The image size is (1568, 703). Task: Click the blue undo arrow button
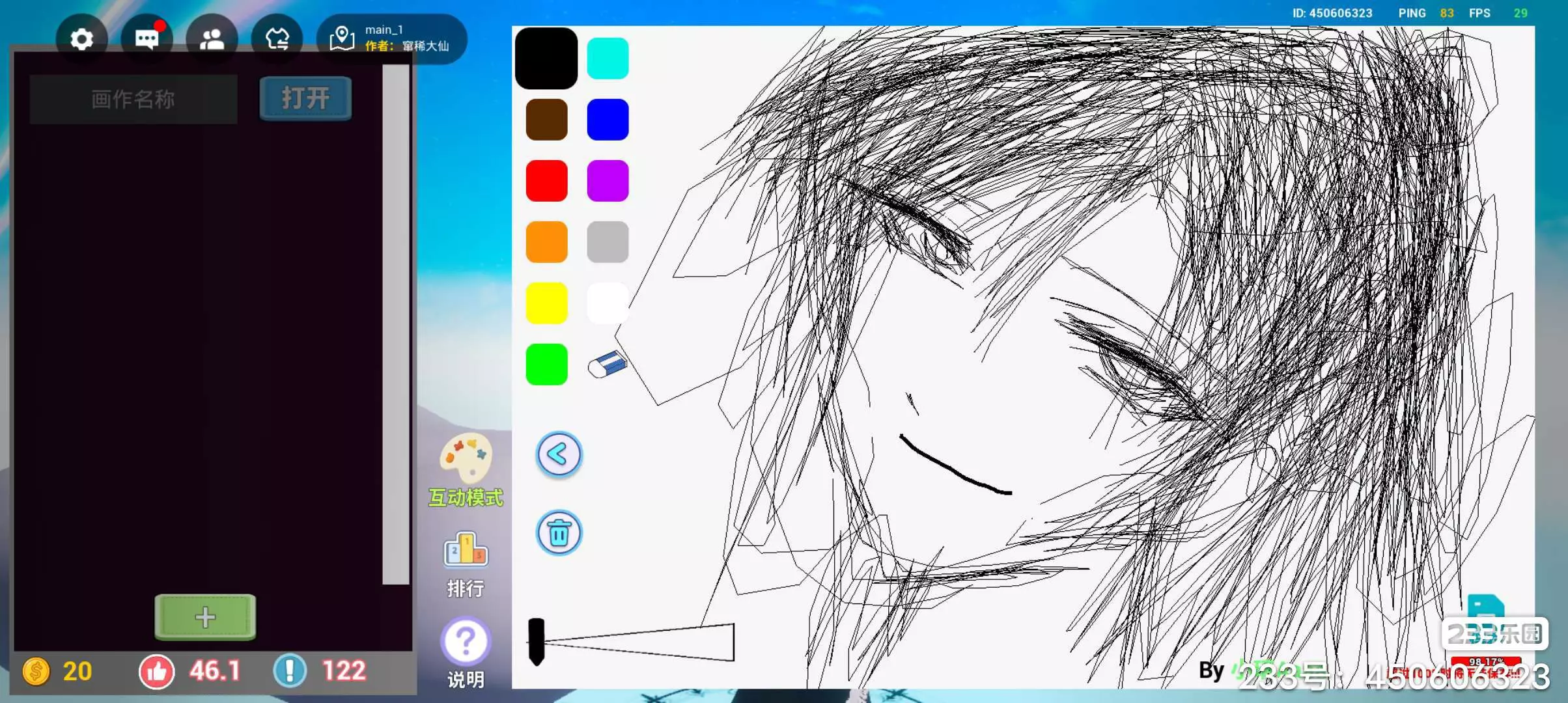(x=559, y=455)
